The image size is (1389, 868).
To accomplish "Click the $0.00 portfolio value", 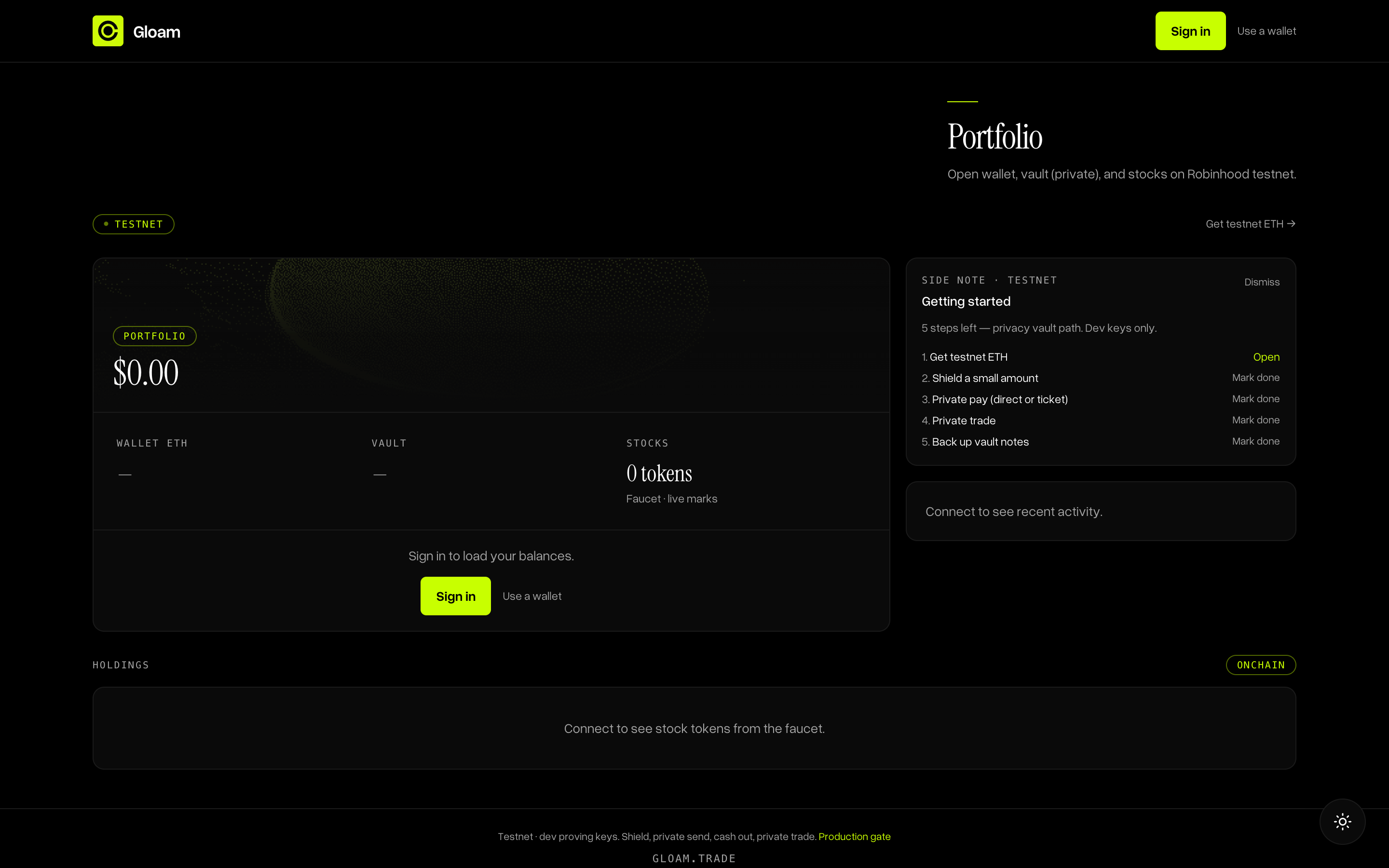I will tap(146, 372).
